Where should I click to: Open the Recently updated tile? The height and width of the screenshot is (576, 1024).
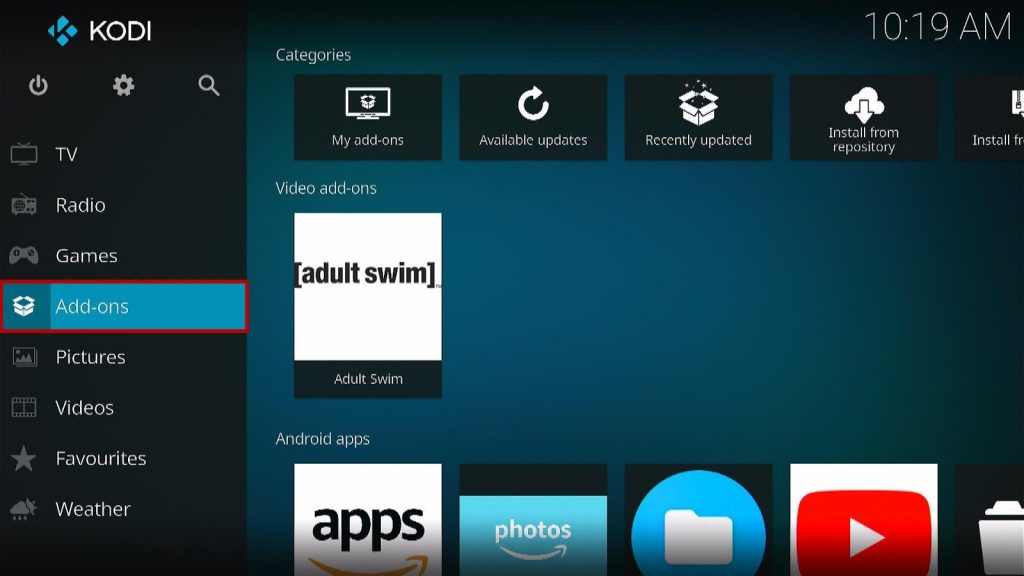(698, 117)
